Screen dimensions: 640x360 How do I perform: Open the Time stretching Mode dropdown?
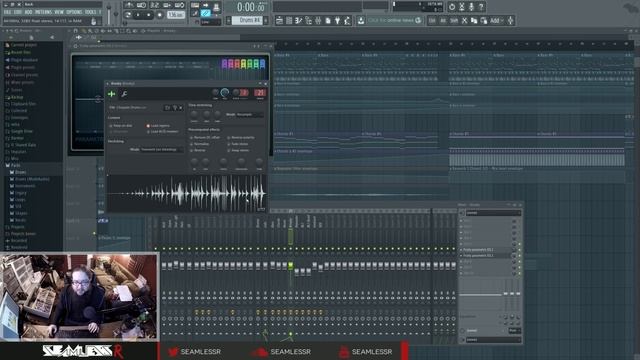point(250,115)
